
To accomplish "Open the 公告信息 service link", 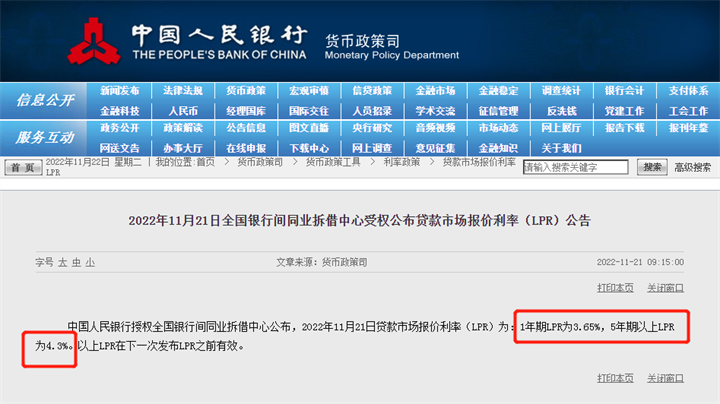I will click(246, 128).
